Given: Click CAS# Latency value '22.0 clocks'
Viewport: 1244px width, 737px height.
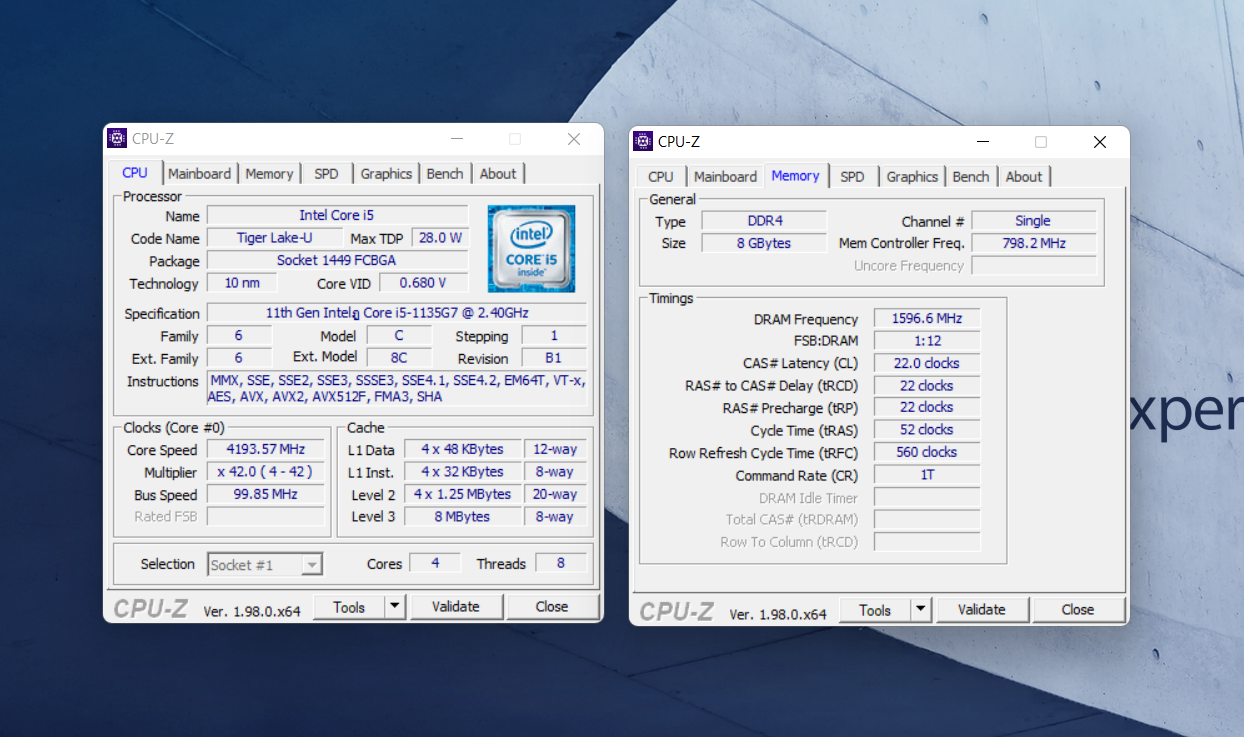Looking at the screenshot, I should click(x=927, y=363).
